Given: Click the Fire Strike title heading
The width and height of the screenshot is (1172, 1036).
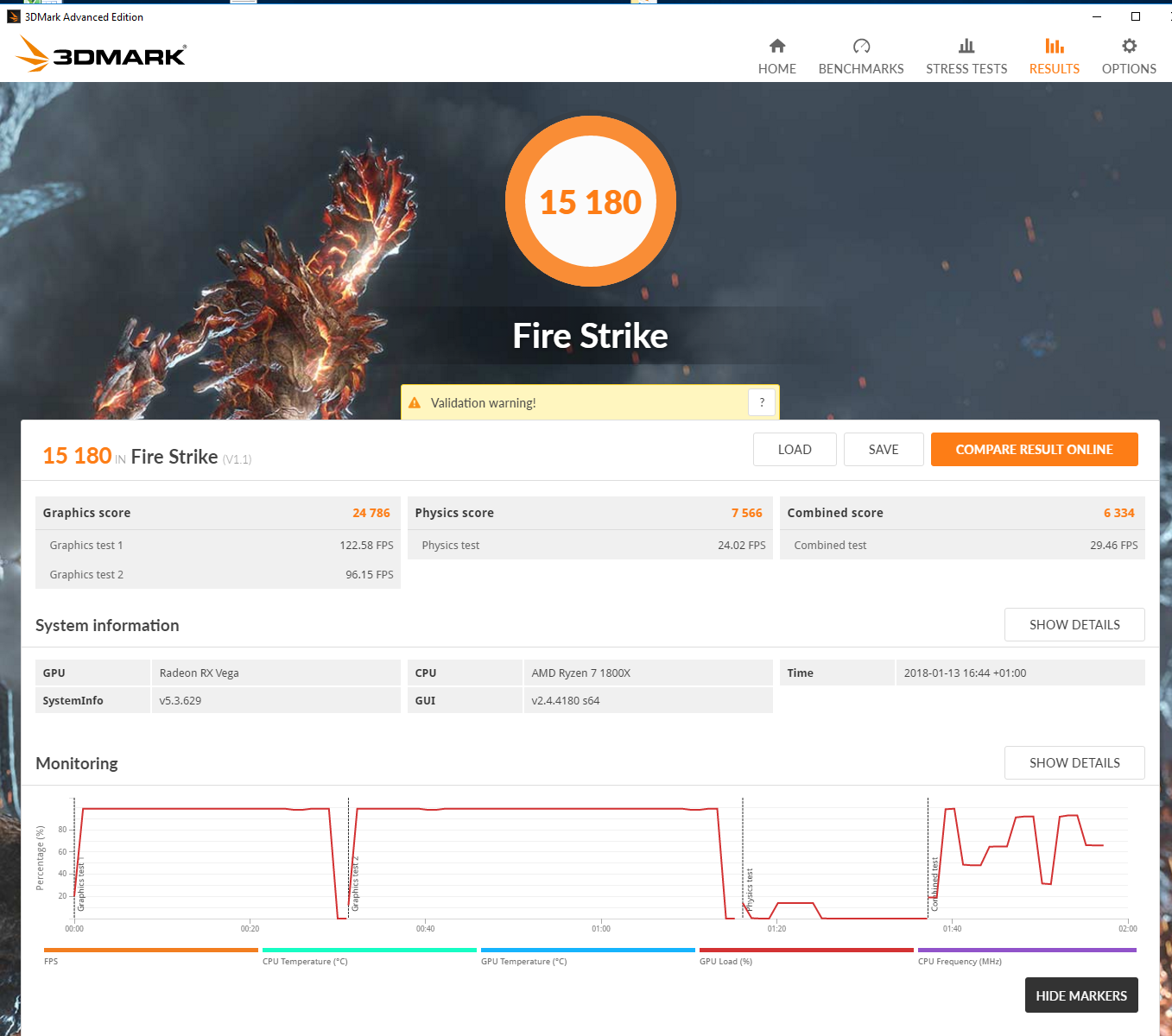Looking at the screenshot, I should (591, 336).
